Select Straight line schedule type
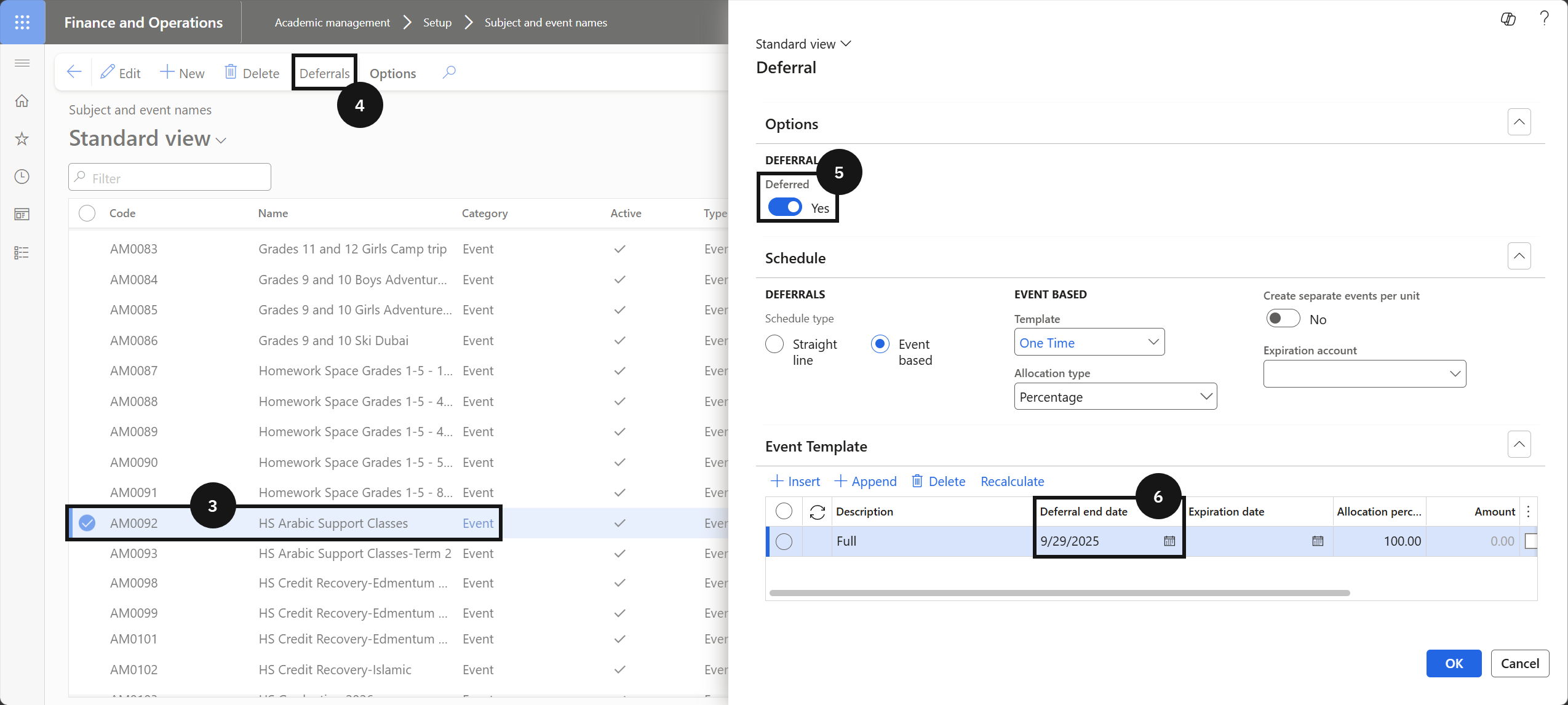Viewport: 1568px width, 705px height. [x=774, y=344]
